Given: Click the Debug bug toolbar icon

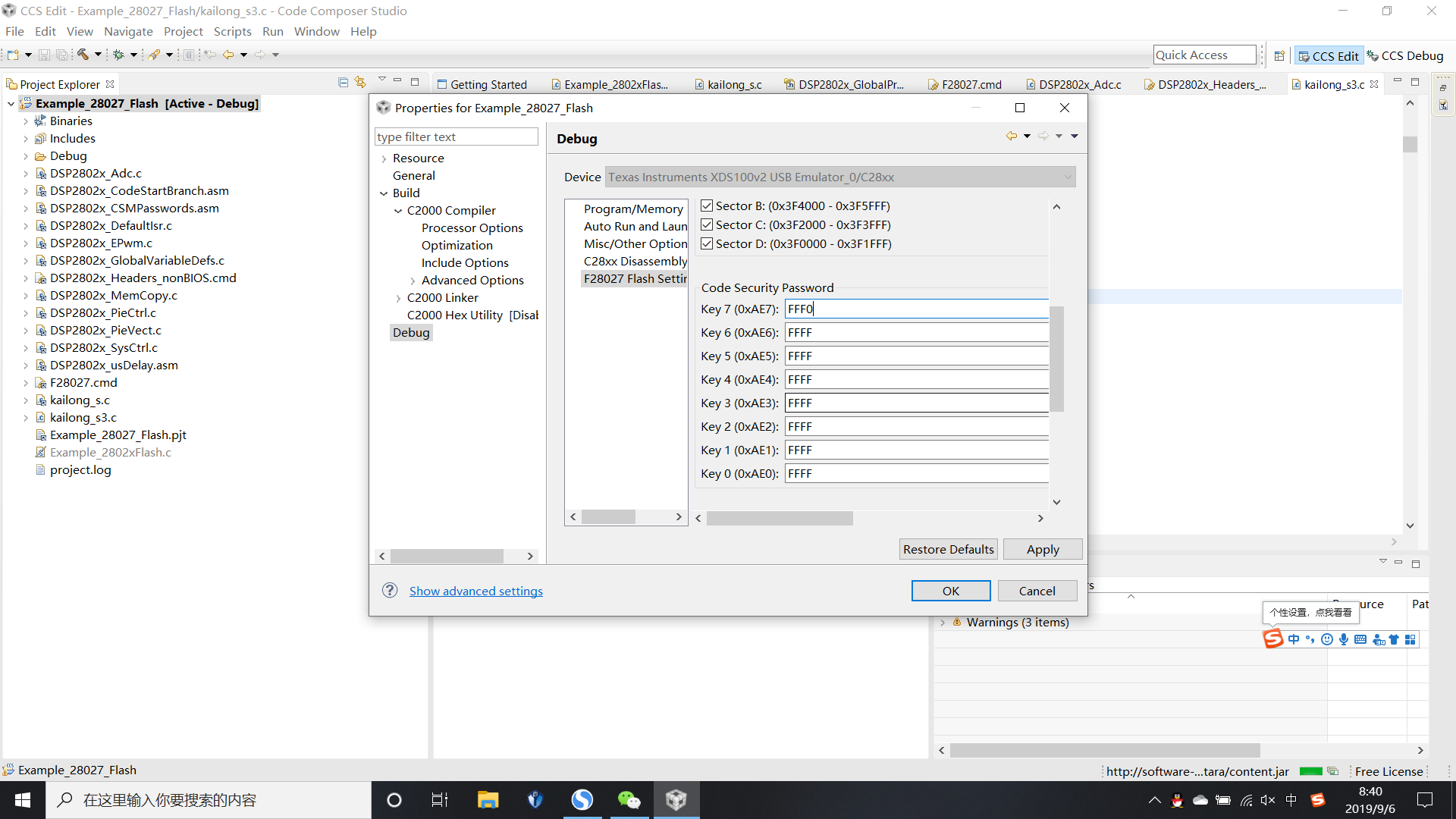Looking at the screenshot, I should pos(118,55).
